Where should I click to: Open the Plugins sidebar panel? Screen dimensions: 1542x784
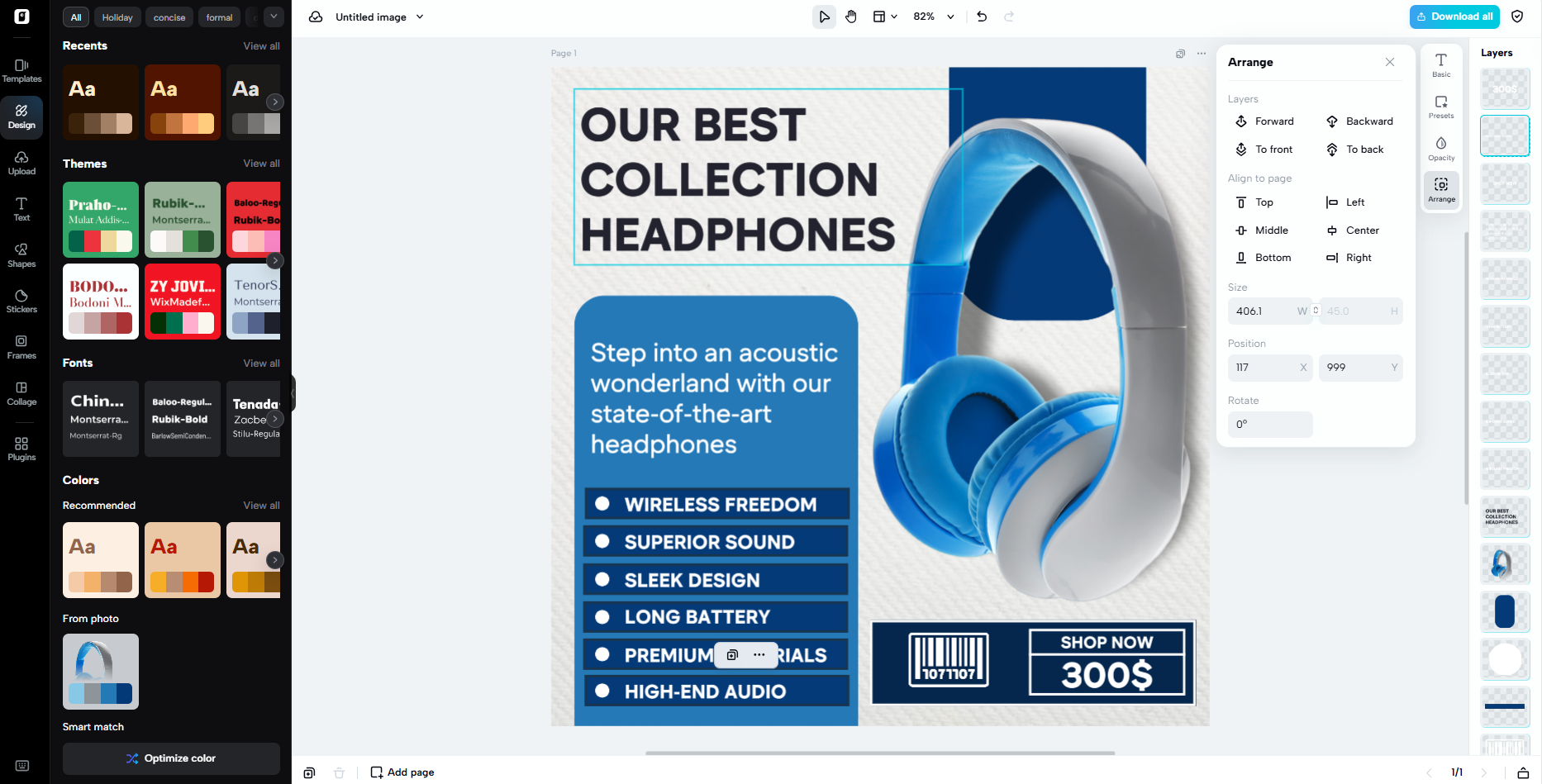click(21, 449)
